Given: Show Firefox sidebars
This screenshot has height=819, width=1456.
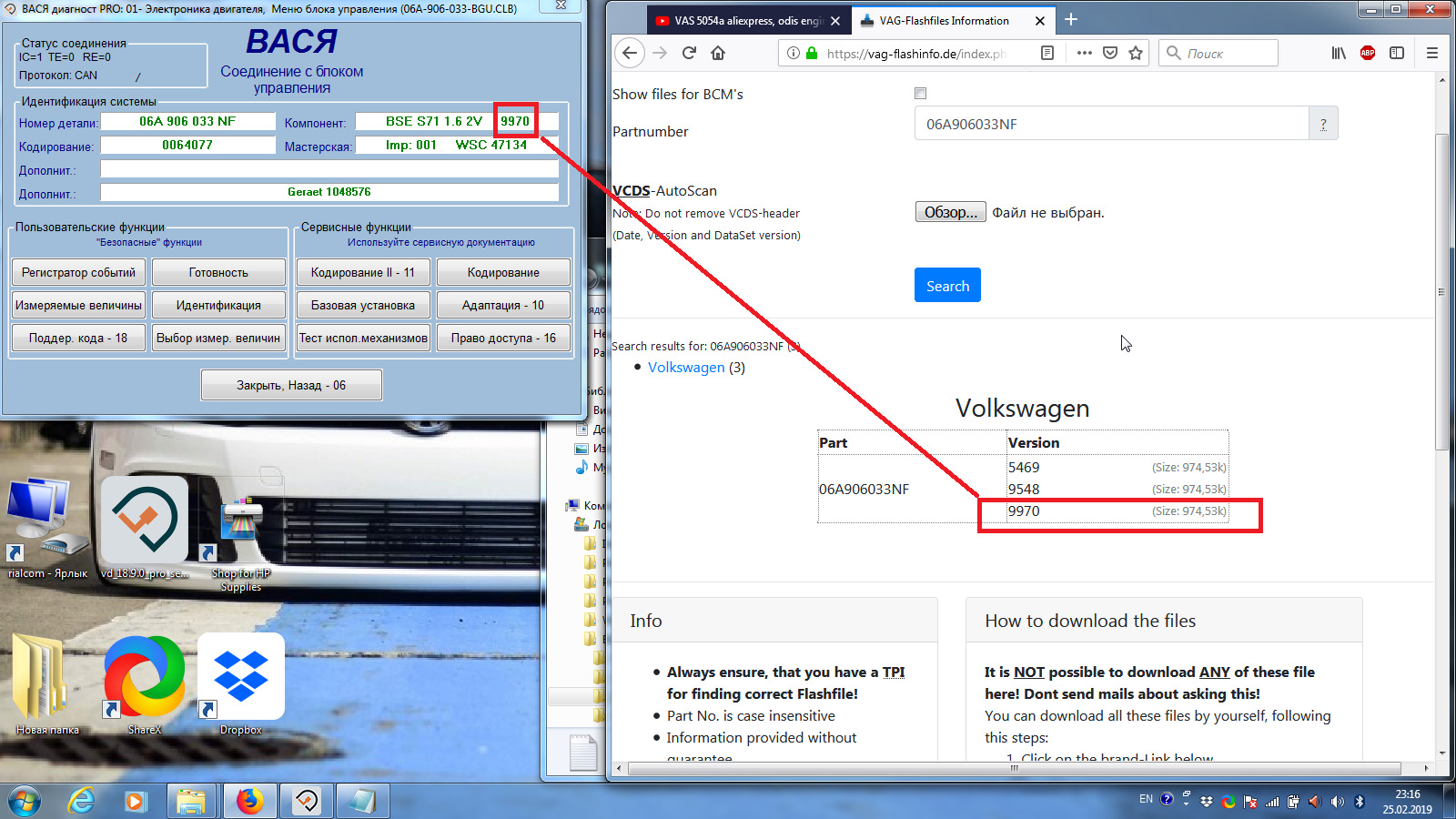Looking at the screenshot, I should (1397, 53).
